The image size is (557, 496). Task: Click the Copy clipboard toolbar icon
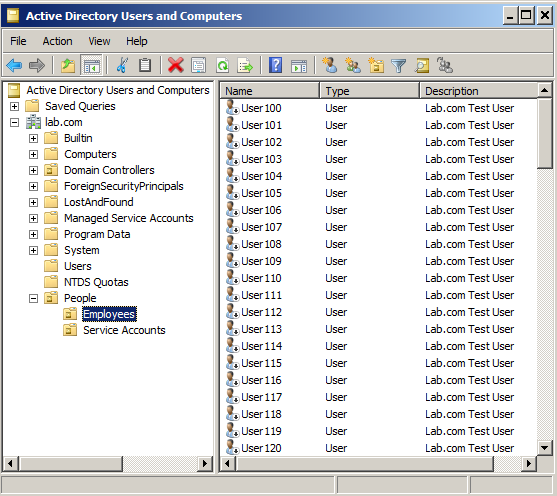click(145, 65)
